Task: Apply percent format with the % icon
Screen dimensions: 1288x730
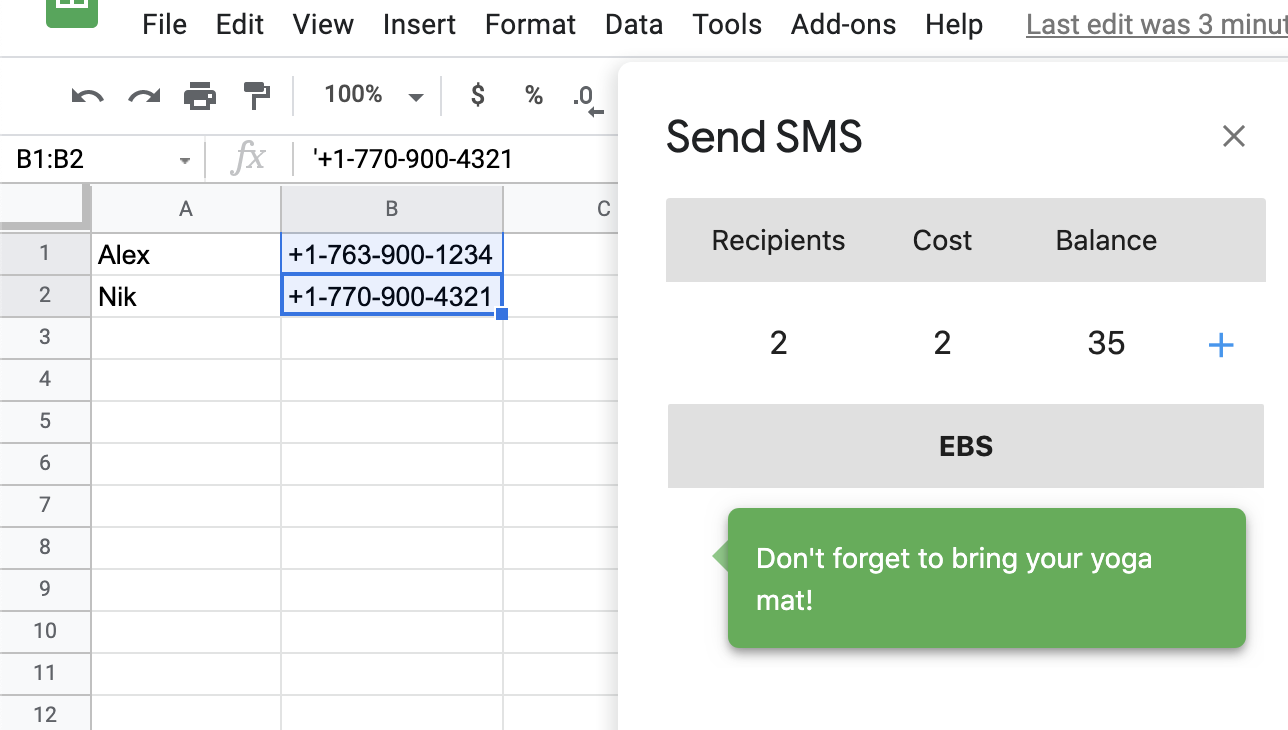Action: [x=533, y=95]
